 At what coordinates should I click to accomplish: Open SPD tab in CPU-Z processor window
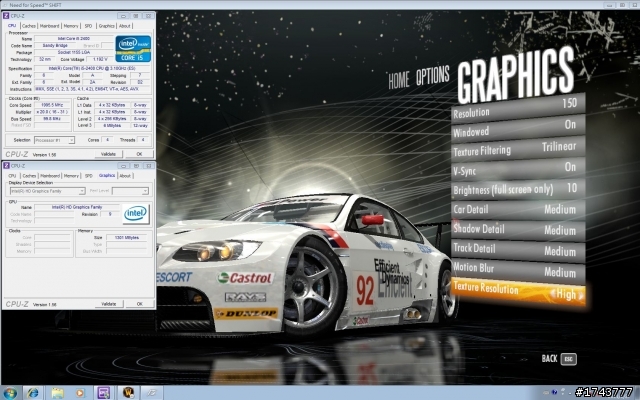(88, 26)
